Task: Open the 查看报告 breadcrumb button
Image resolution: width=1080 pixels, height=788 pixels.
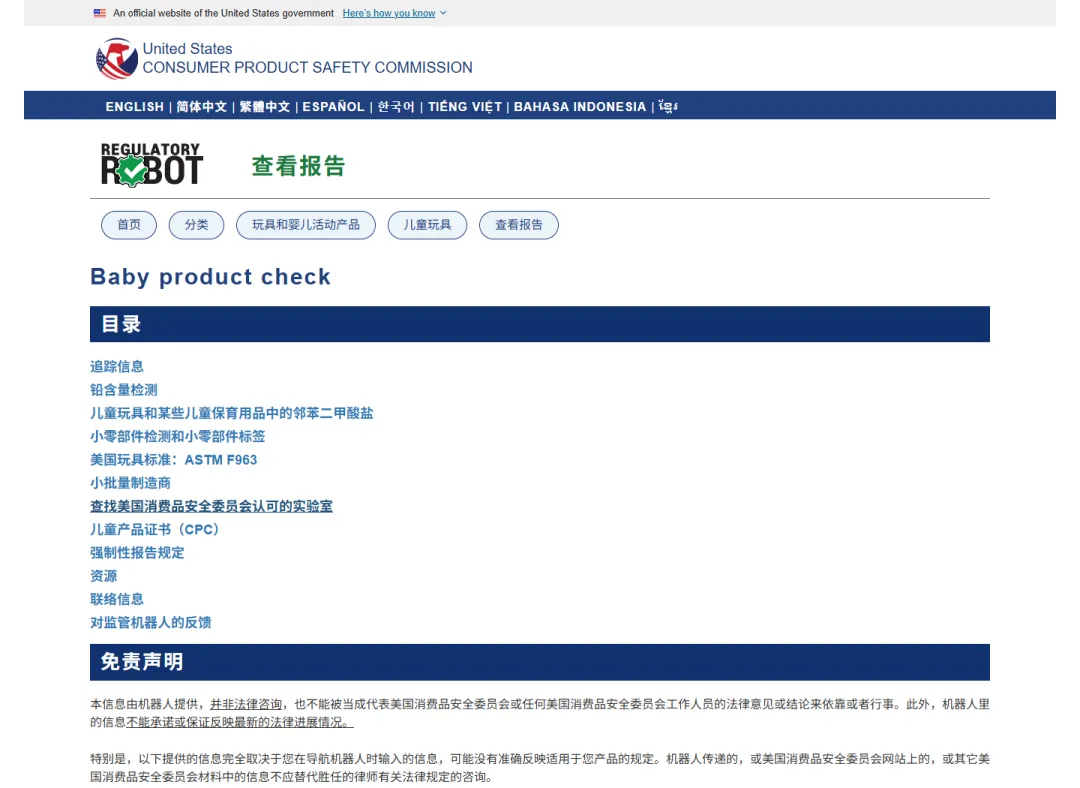Action: pos(519,225)
